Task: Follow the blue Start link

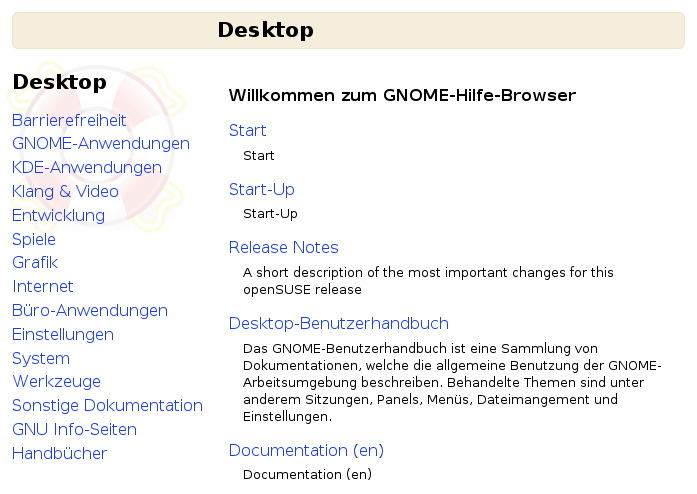Action: pyautogui.click(x=248, y=130)
